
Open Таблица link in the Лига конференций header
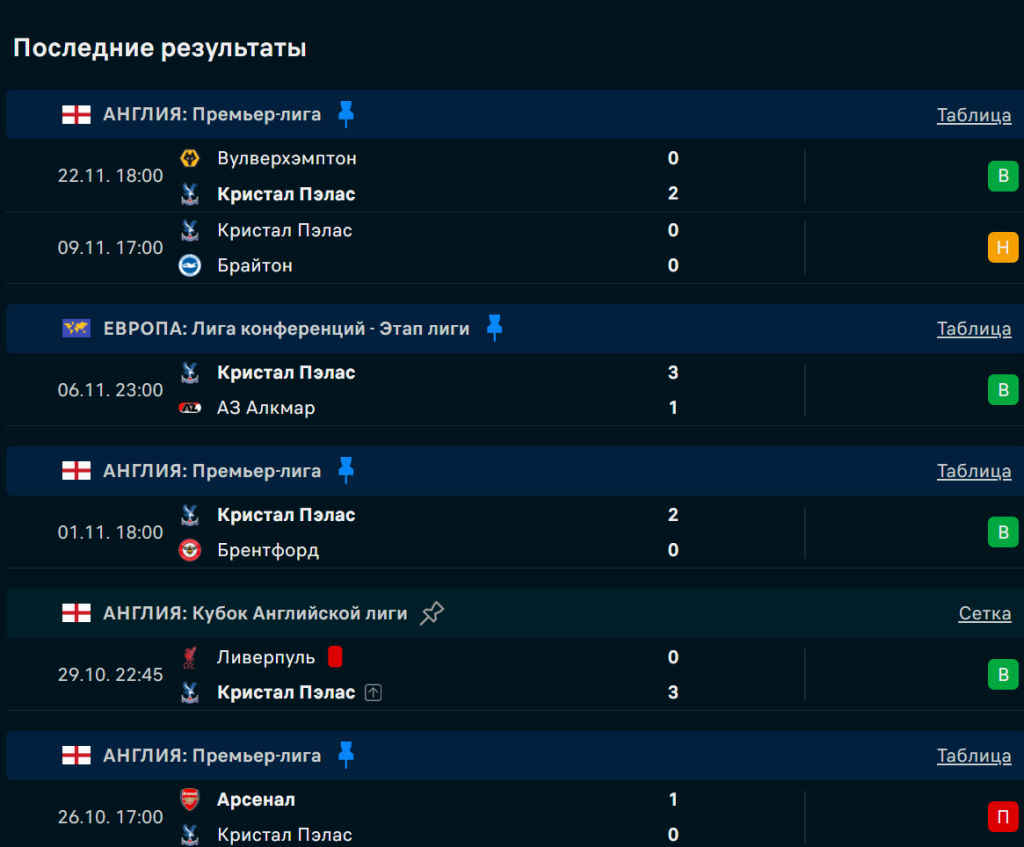coord(973,329)
